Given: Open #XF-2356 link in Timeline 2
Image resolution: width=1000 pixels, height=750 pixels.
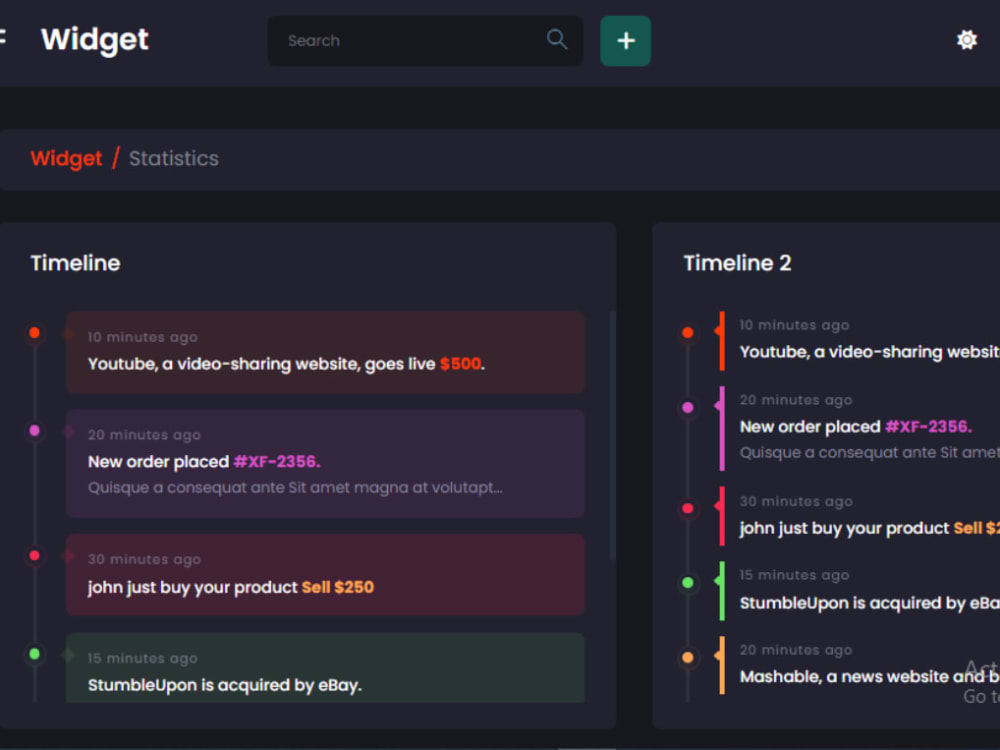Looking at the screenshot, I should click(x=929, y=427).
